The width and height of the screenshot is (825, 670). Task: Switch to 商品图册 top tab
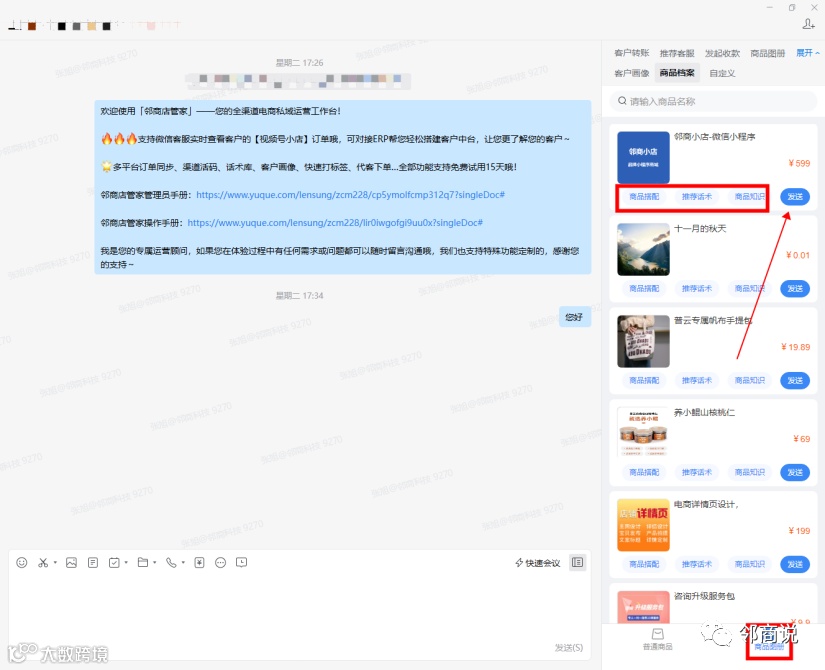click(767, 53)
